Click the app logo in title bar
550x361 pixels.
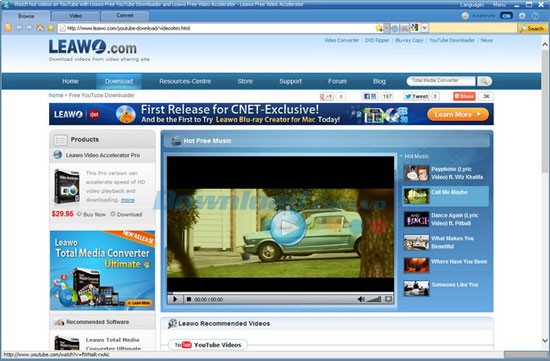(x=6, y=5)
